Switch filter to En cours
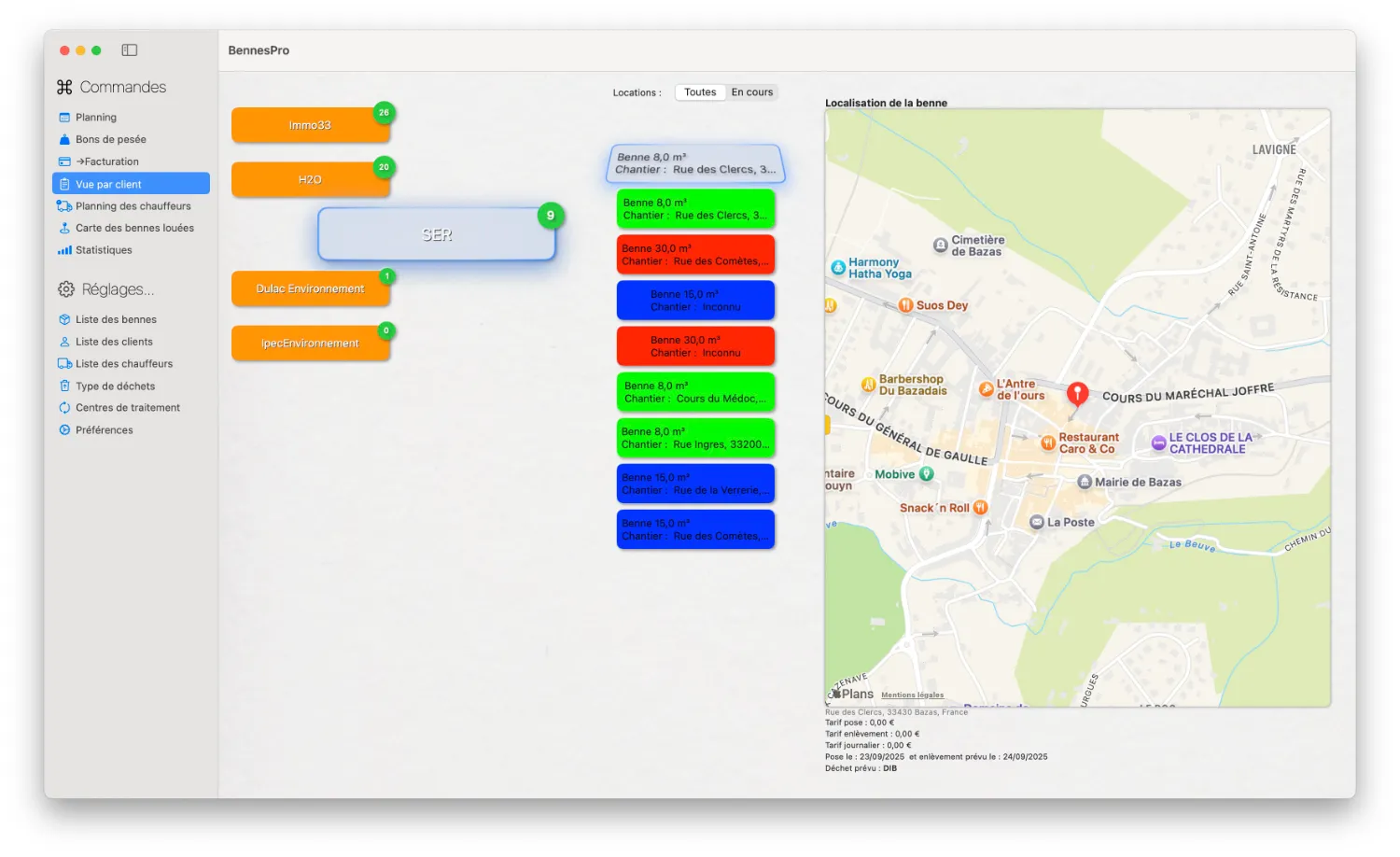The height and width of the screenshot is (857, 1400). coord(751,91)
